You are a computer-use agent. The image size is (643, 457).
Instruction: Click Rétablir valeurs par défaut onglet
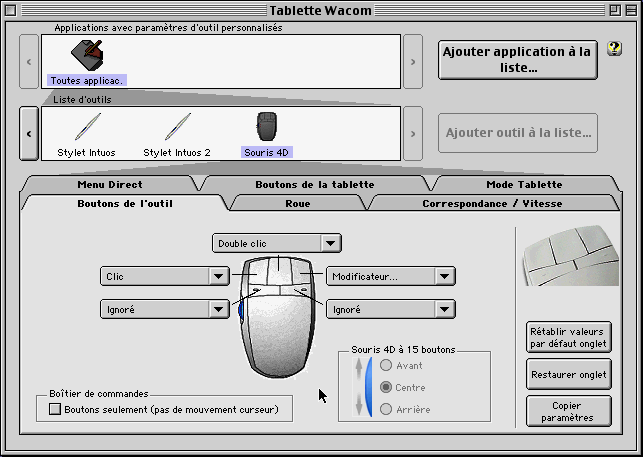[569, 337]
